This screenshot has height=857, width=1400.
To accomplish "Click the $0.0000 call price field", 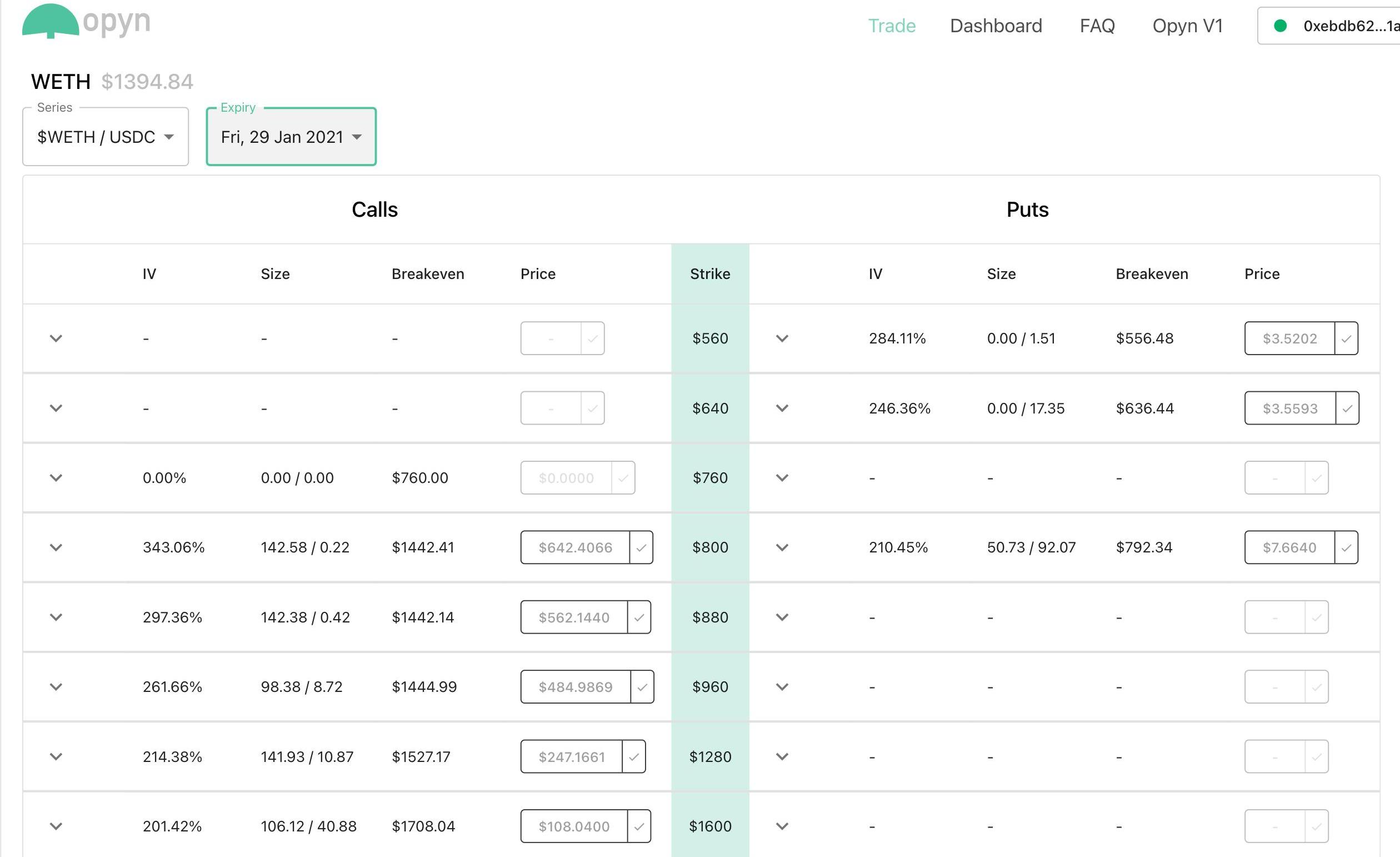I will point(566,478).
